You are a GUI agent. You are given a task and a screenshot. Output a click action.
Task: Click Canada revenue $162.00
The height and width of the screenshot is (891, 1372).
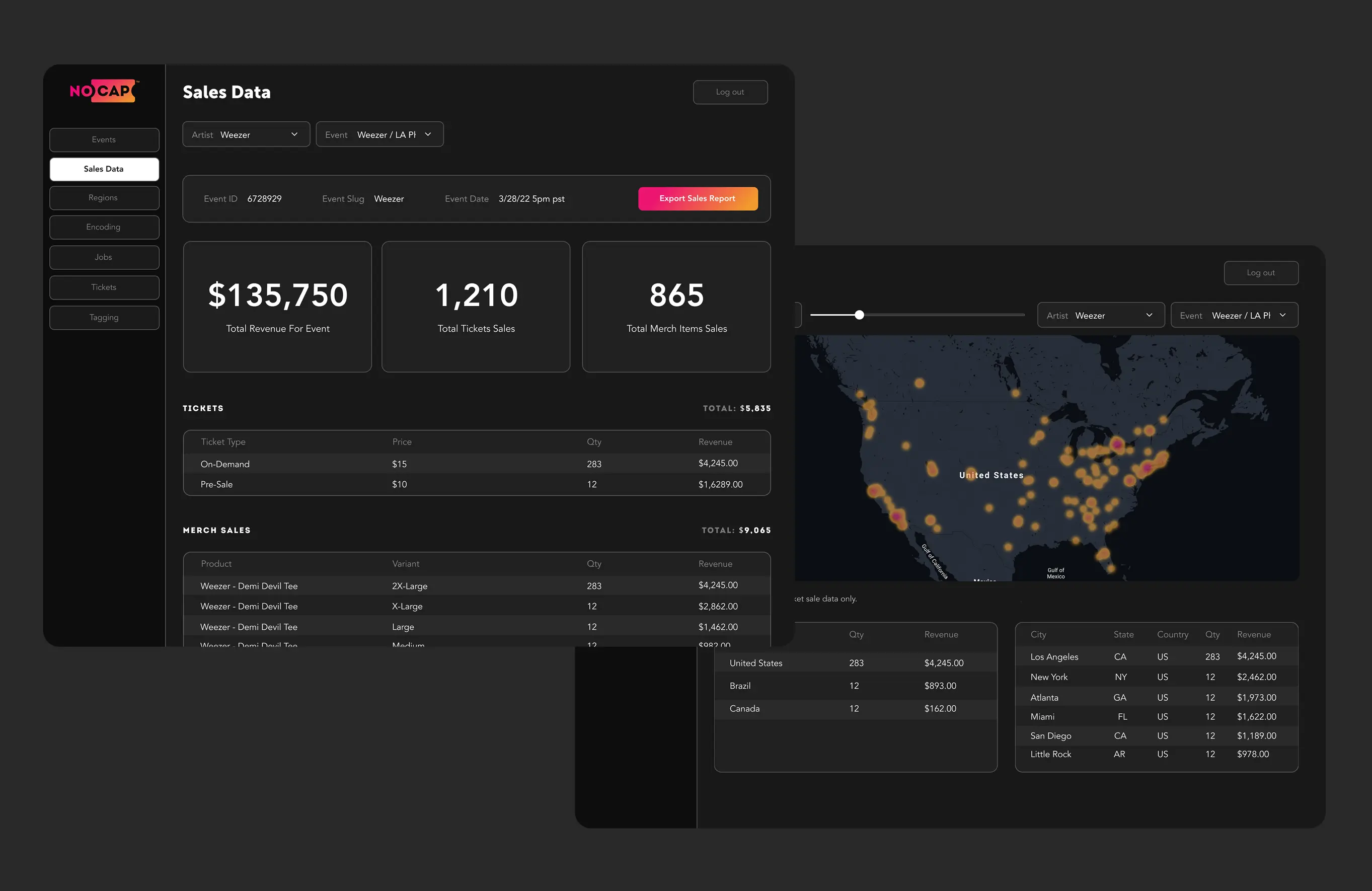(940, 709)
